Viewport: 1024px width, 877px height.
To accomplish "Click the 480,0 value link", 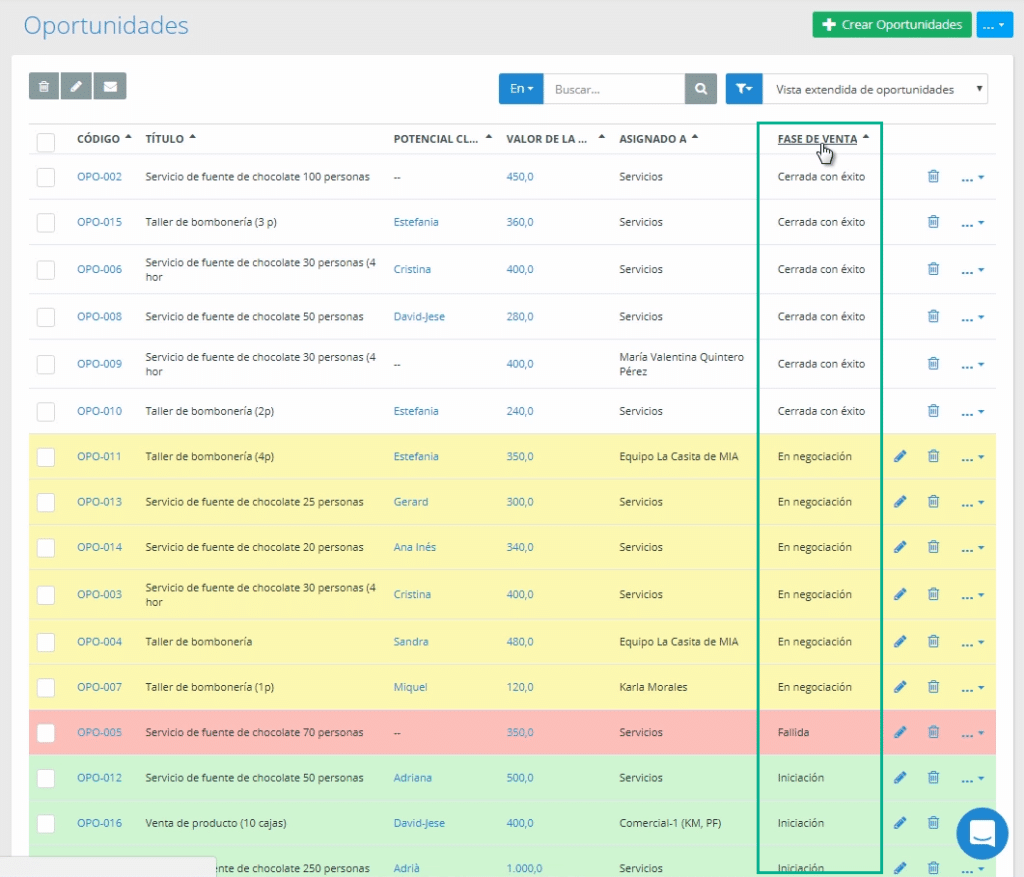I will (x=520, y=642).
